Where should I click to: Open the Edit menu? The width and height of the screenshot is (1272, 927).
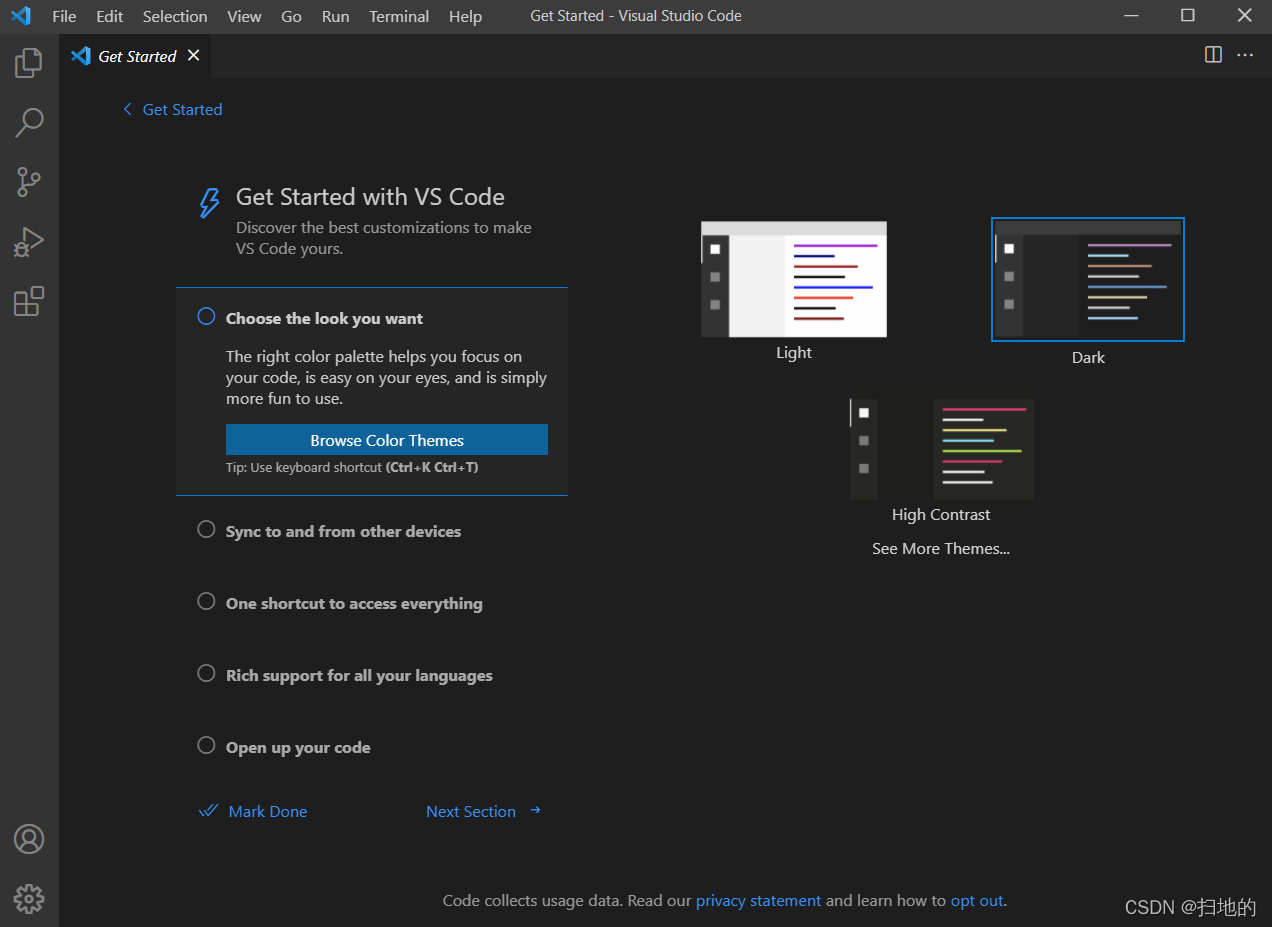(110, 16)
